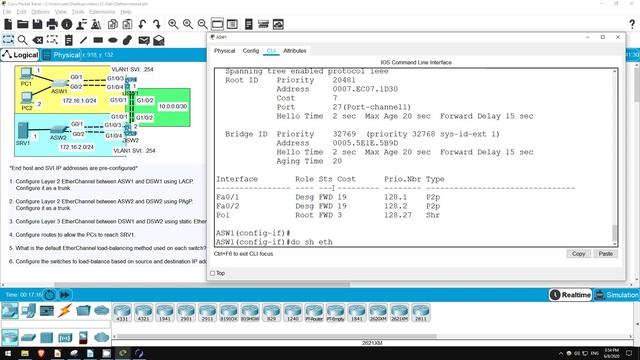Open the Edit menu
The width and height of the screenshot is (640, 360).
pyautogui.click(x=21, y=12)
